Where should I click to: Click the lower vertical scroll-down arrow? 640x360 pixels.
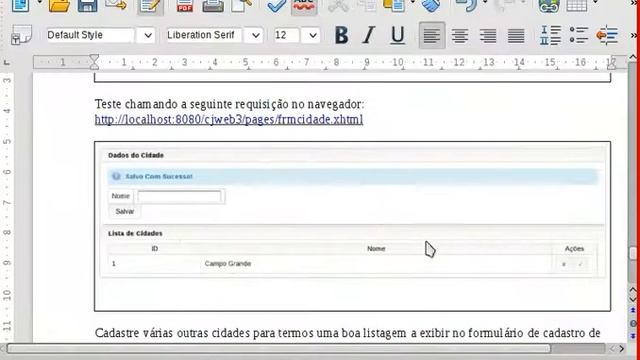633,300
